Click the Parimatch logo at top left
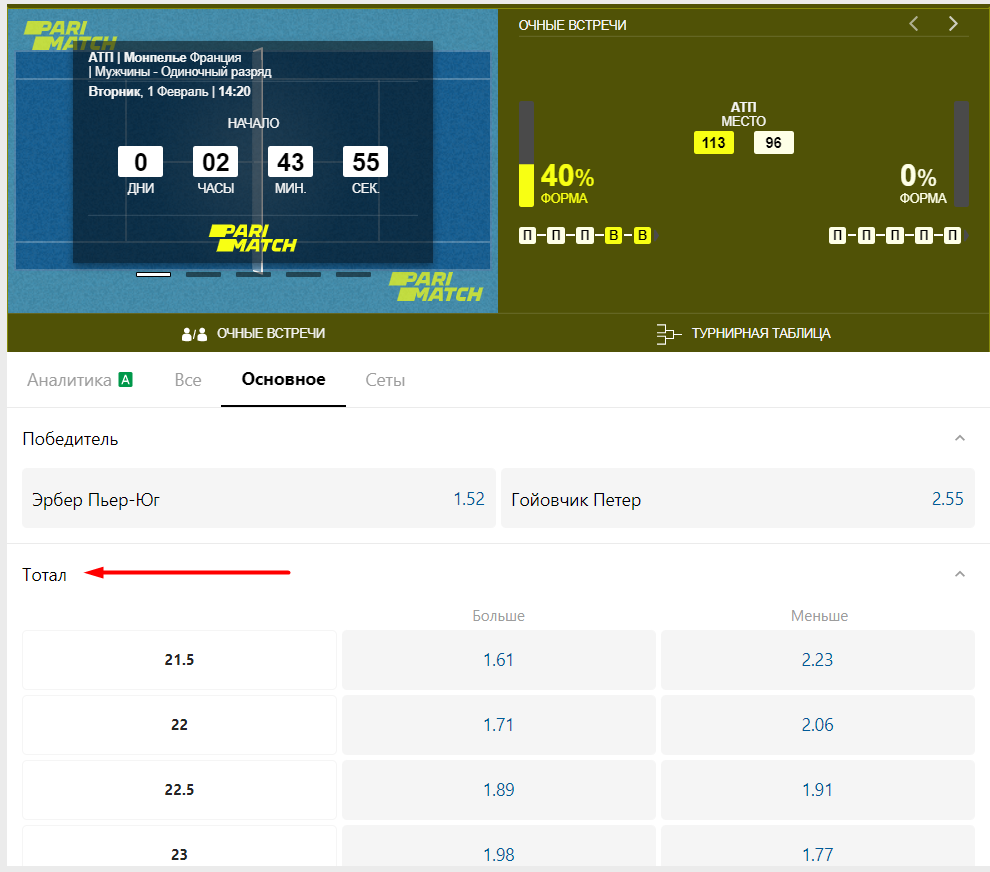 click(x=69, y=36)
